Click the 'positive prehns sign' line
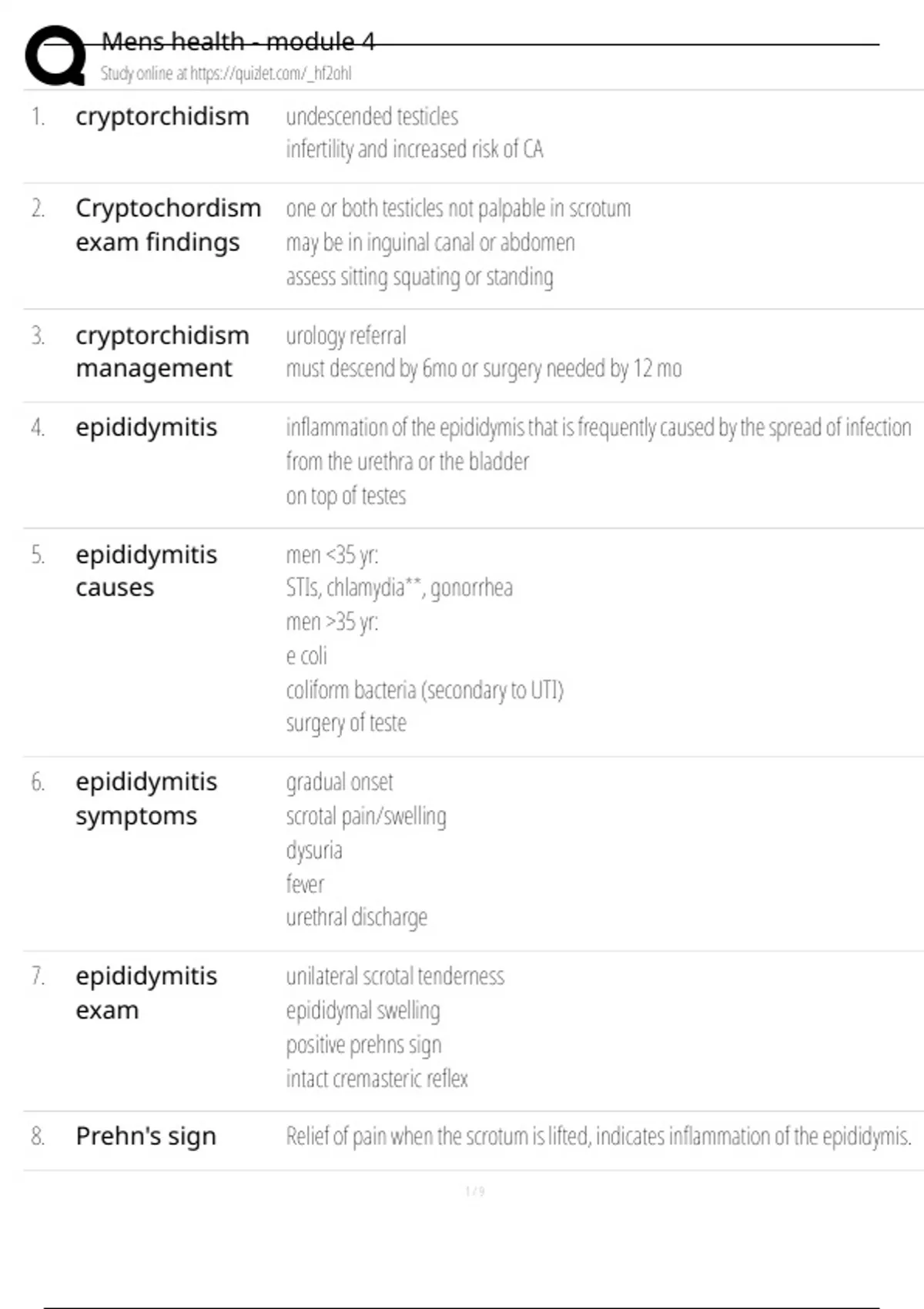 pyautogui.click(x=363, y=1045)
